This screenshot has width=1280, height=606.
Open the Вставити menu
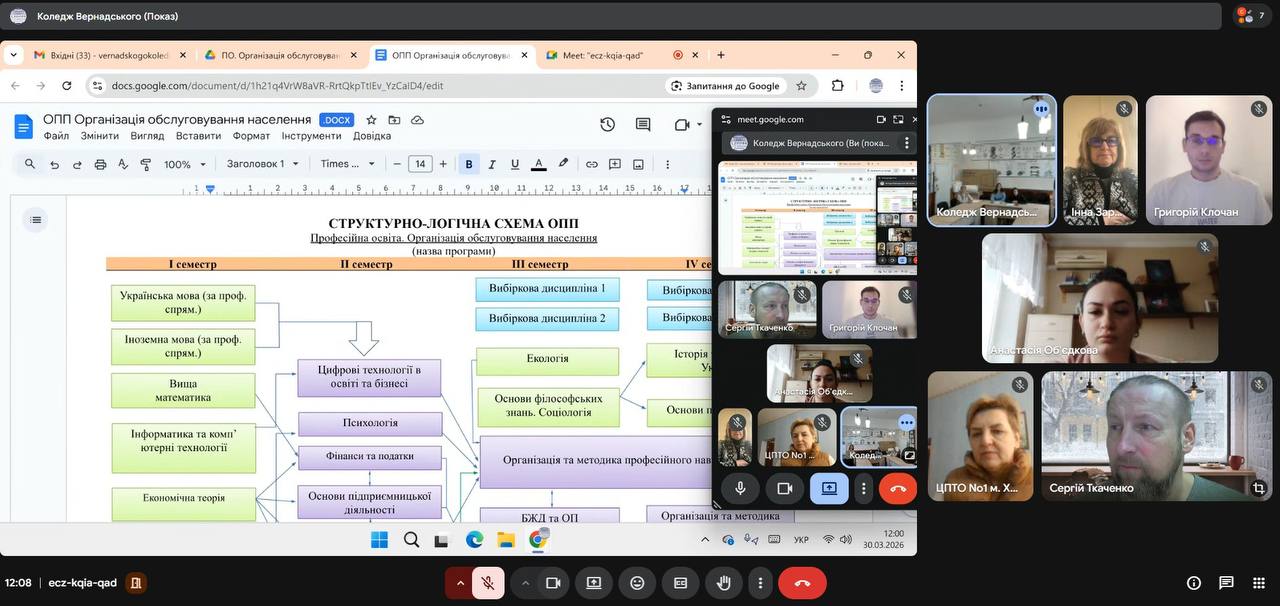tap(198, 136)
